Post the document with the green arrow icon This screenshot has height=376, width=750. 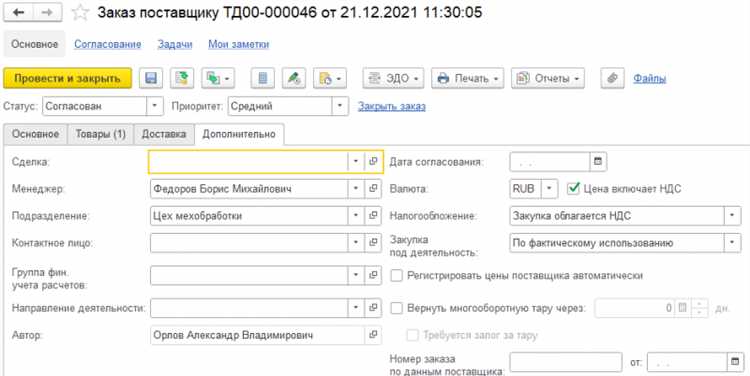[182, 78]
